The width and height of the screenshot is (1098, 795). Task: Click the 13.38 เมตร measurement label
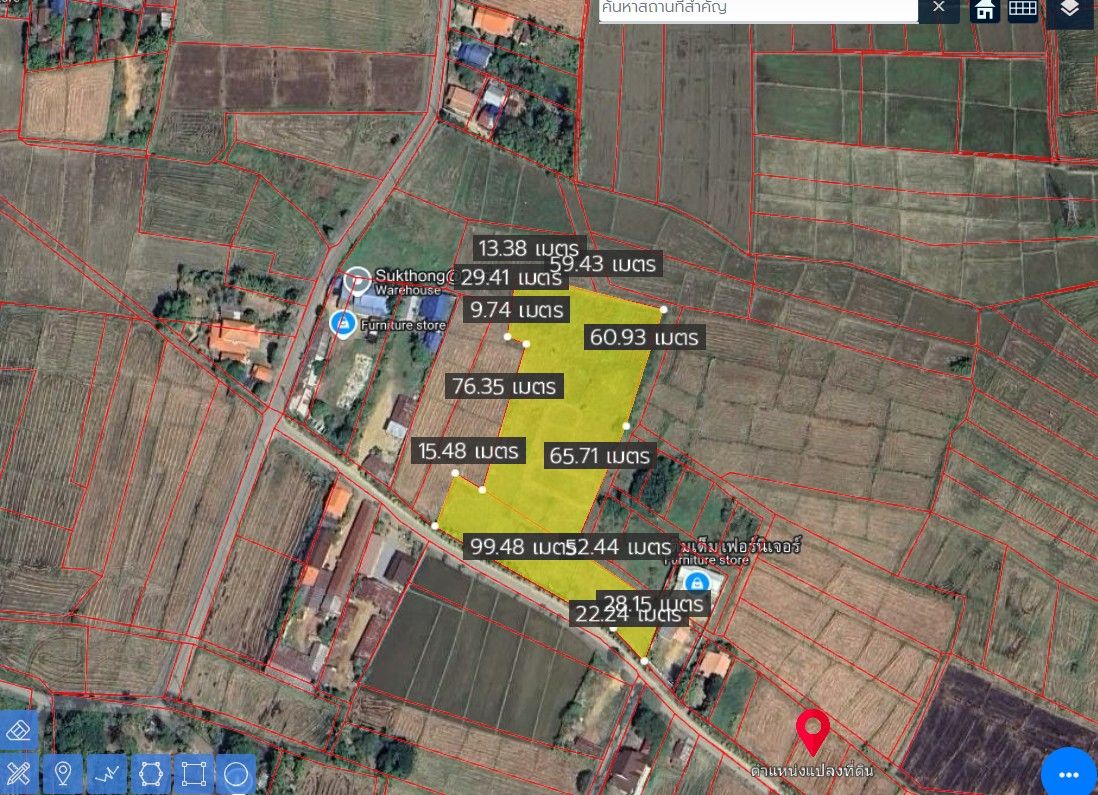tap(529, 249)
